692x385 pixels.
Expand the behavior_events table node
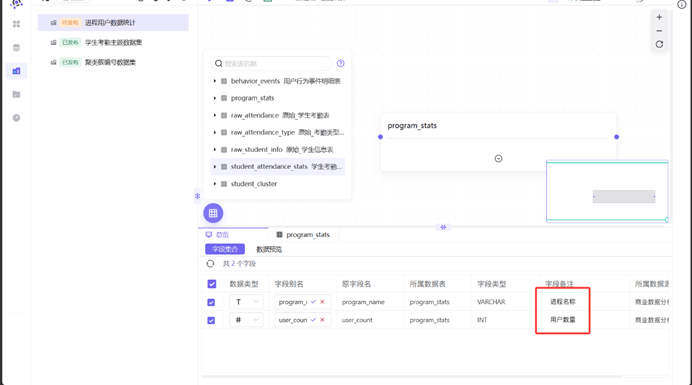point(215,81)
